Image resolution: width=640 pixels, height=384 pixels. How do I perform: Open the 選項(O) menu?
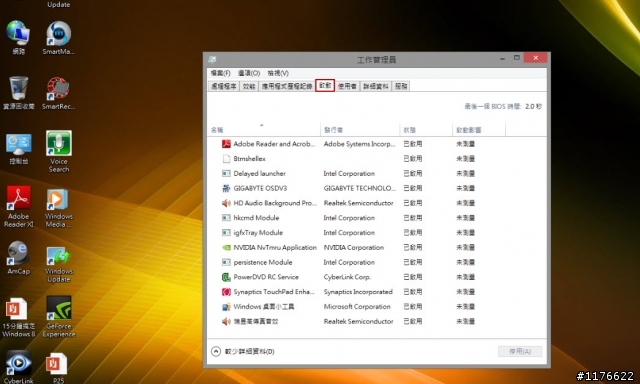tap(249, 73)
